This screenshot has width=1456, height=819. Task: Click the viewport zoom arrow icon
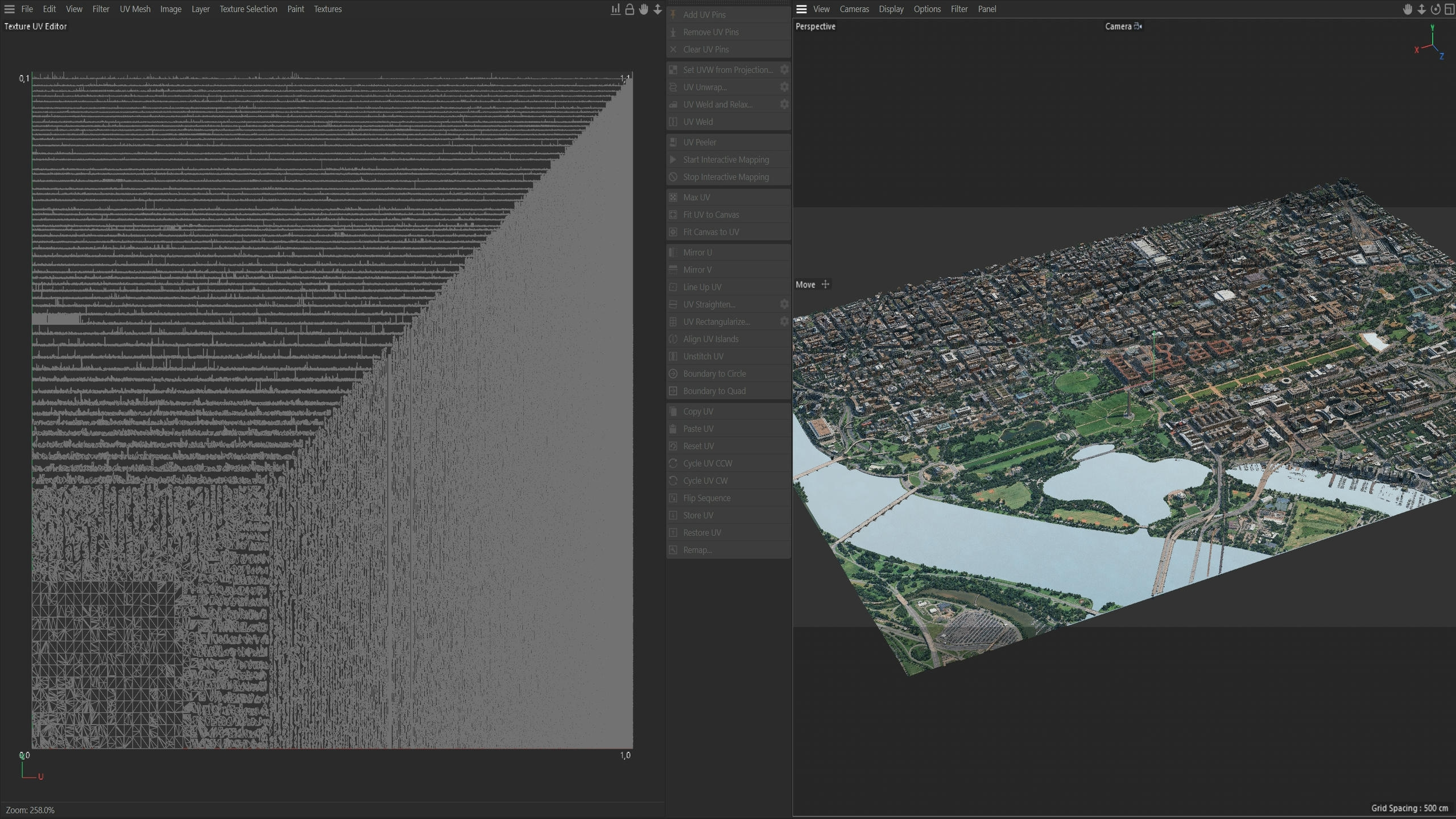click(x=1421, y=9)
